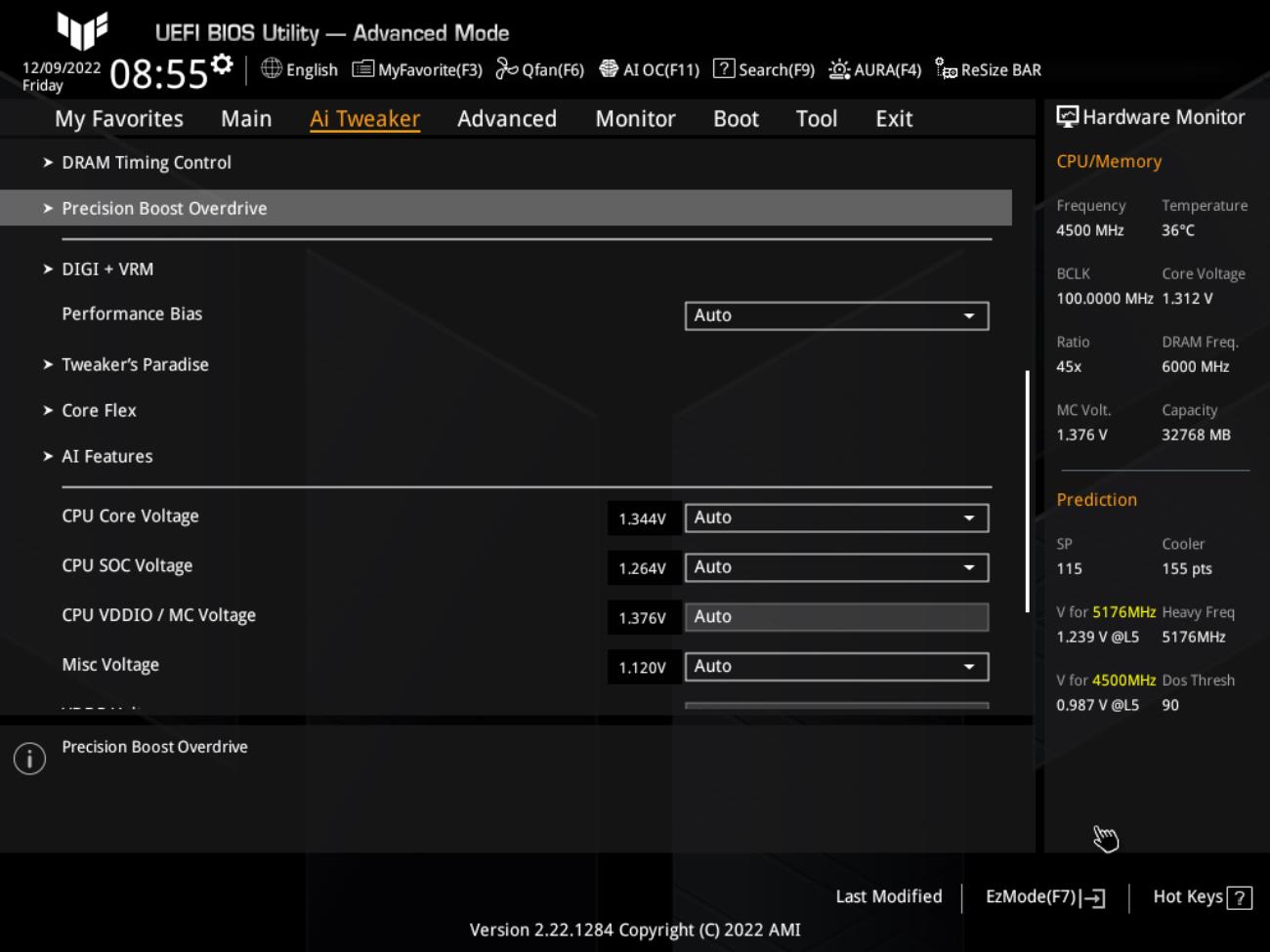1270x952 pixels.
Task: Click the settings list scrollbar
Action: pyautogui.click(x=1027, y=491)
